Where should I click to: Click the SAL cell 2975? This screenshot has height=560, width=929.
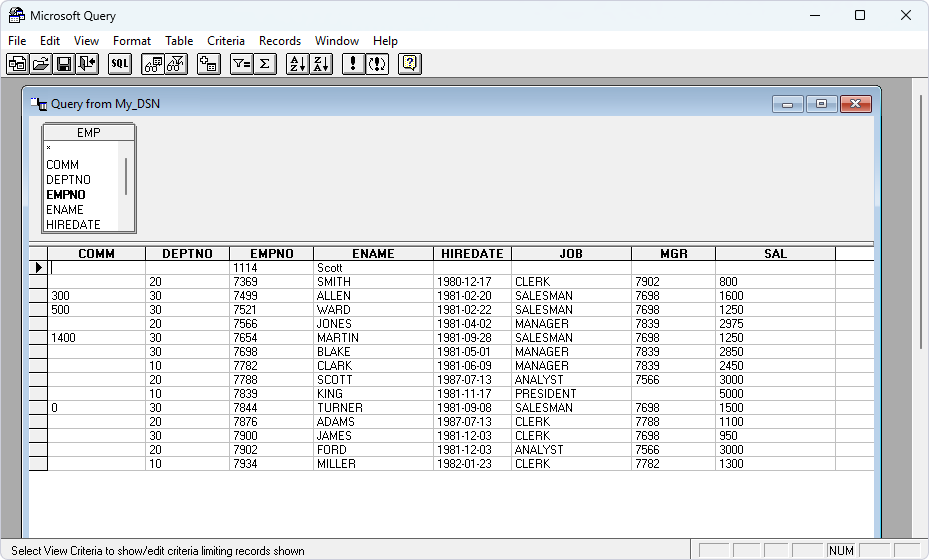tap(775, 324)
